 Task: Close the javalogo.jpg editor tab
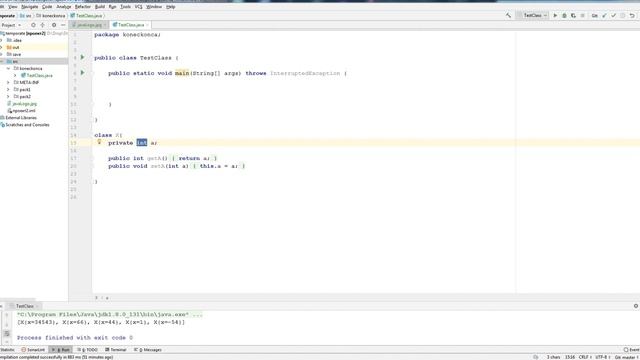click(105, 25)
